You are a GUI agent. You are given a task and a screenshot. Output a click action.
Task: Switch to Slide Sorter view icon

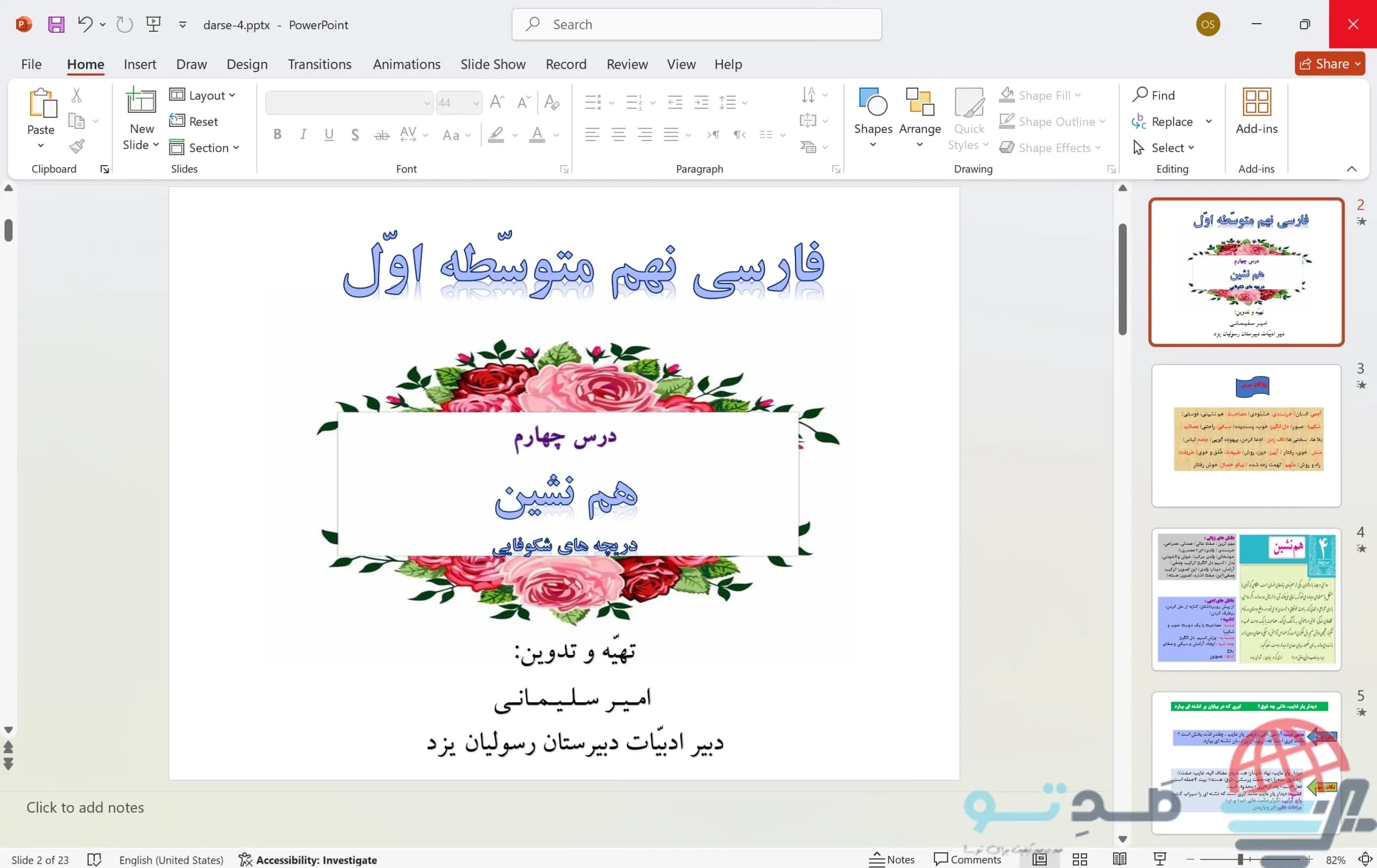1080,859
